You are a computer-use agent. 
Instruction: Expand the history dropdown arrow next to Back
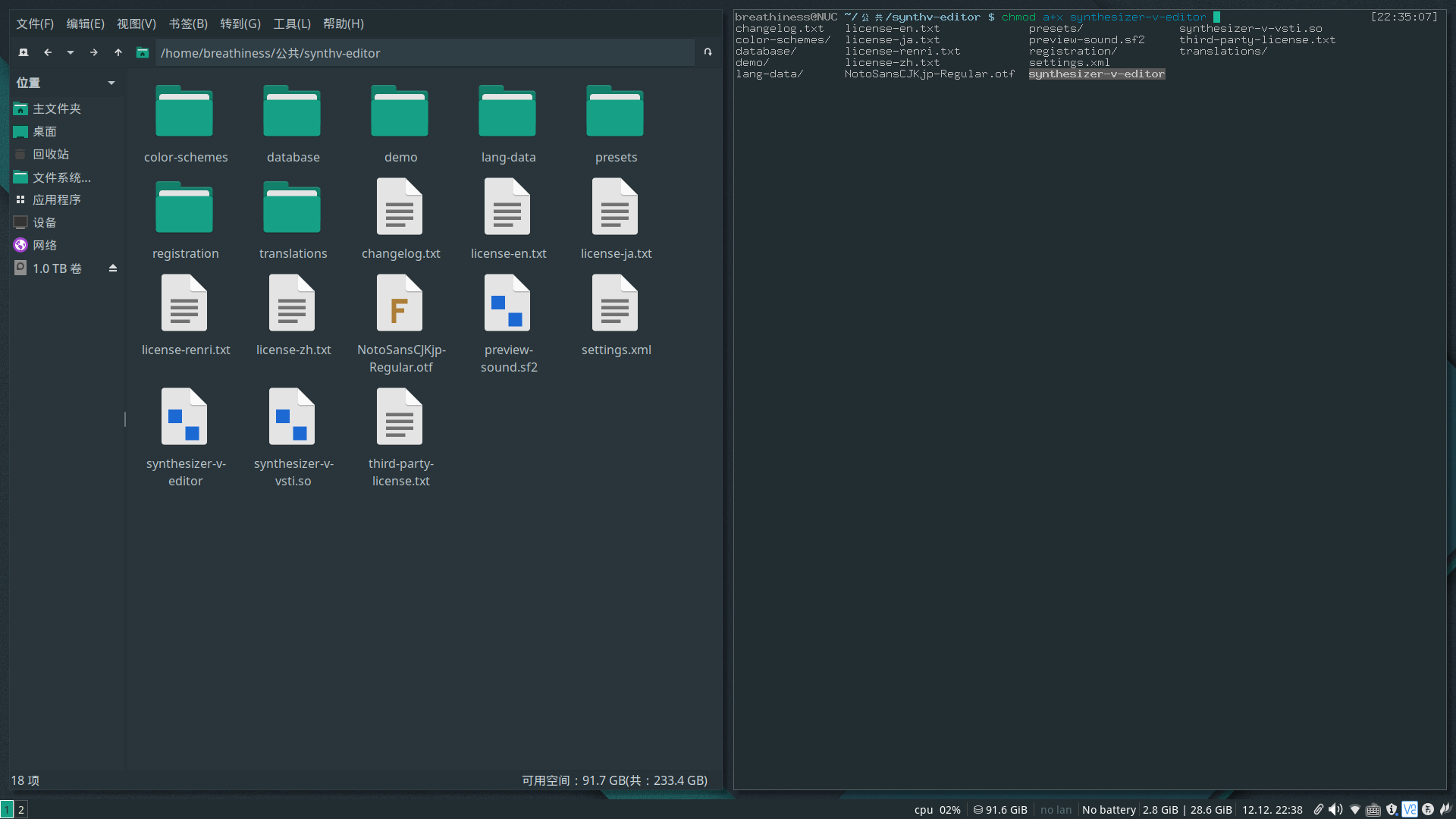pos(70,52)
